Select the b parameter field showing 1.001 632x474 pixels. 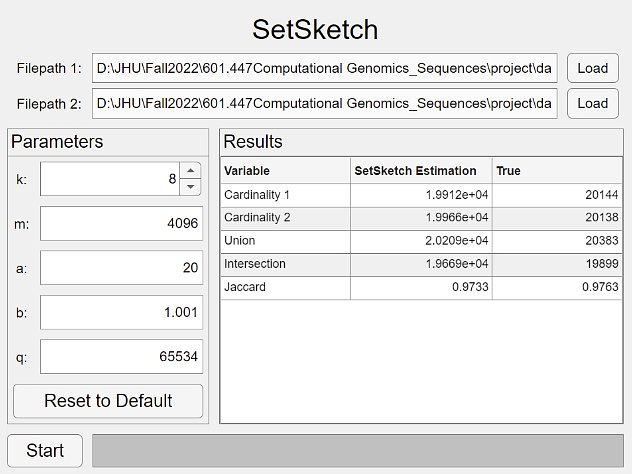[121, 312]
